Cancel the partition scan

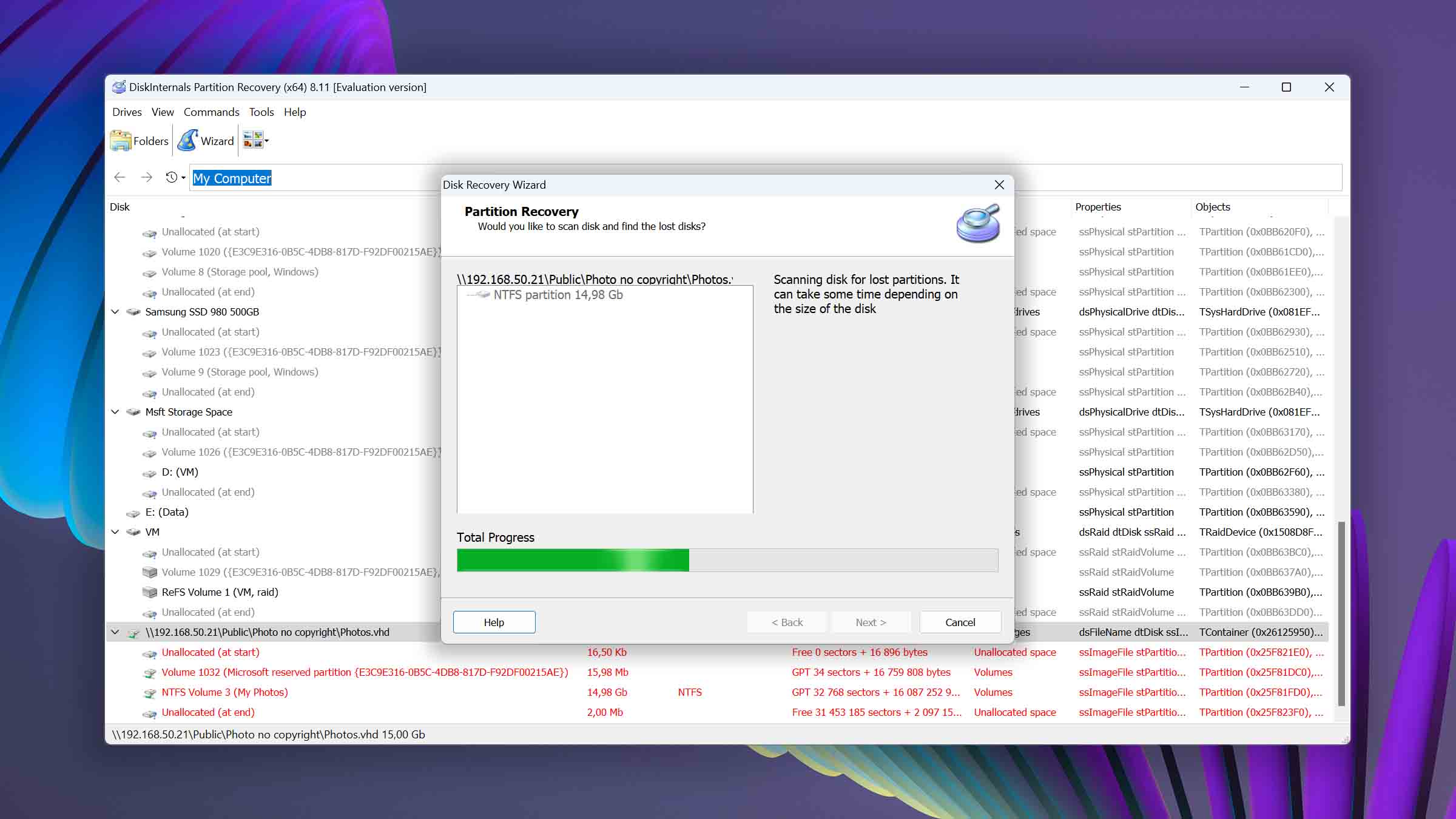coord(960,622)
